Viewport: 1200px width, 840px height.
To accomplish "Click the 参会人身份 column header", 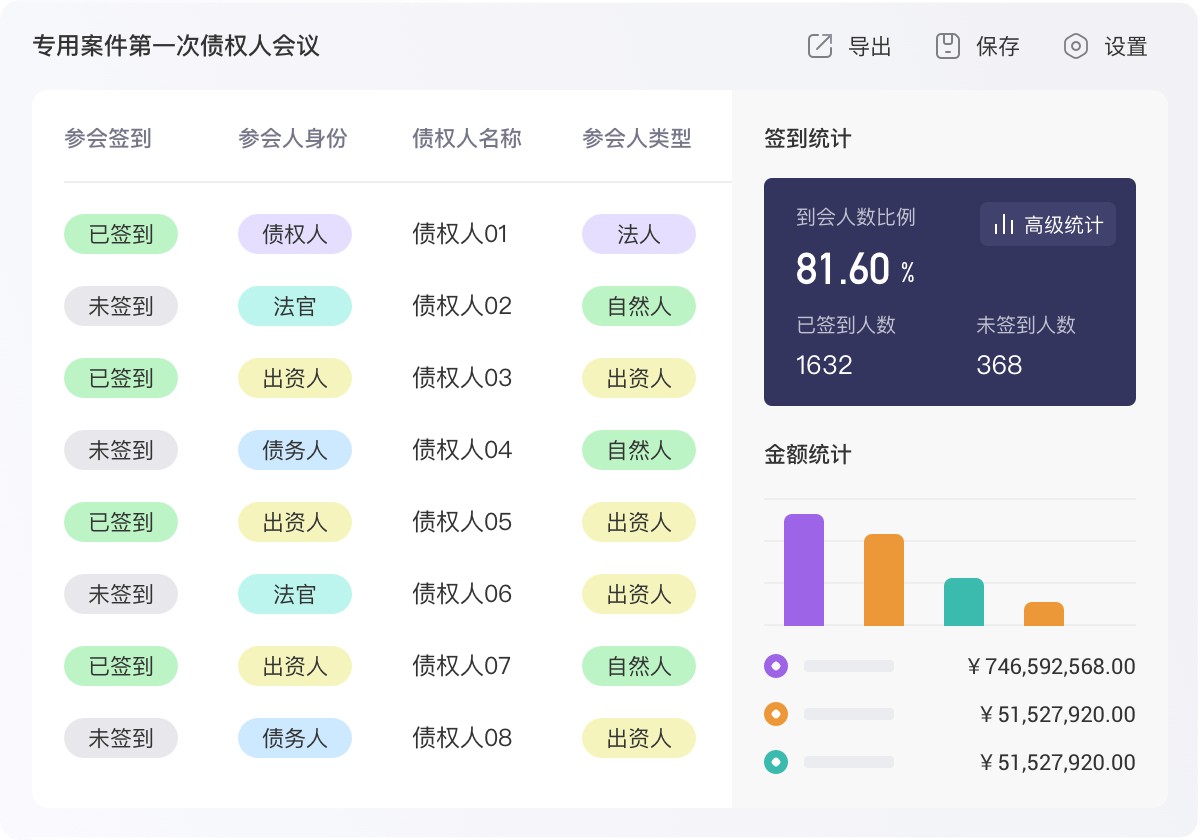I will tap(293, 138).
